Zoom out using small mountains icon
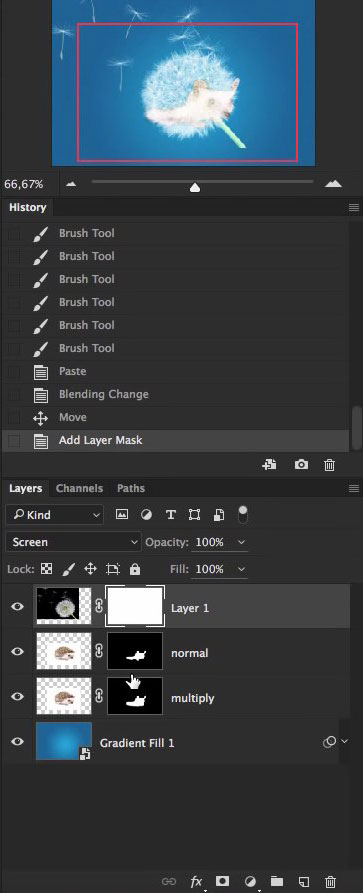 pyautogui.click(x=71, y=184)
